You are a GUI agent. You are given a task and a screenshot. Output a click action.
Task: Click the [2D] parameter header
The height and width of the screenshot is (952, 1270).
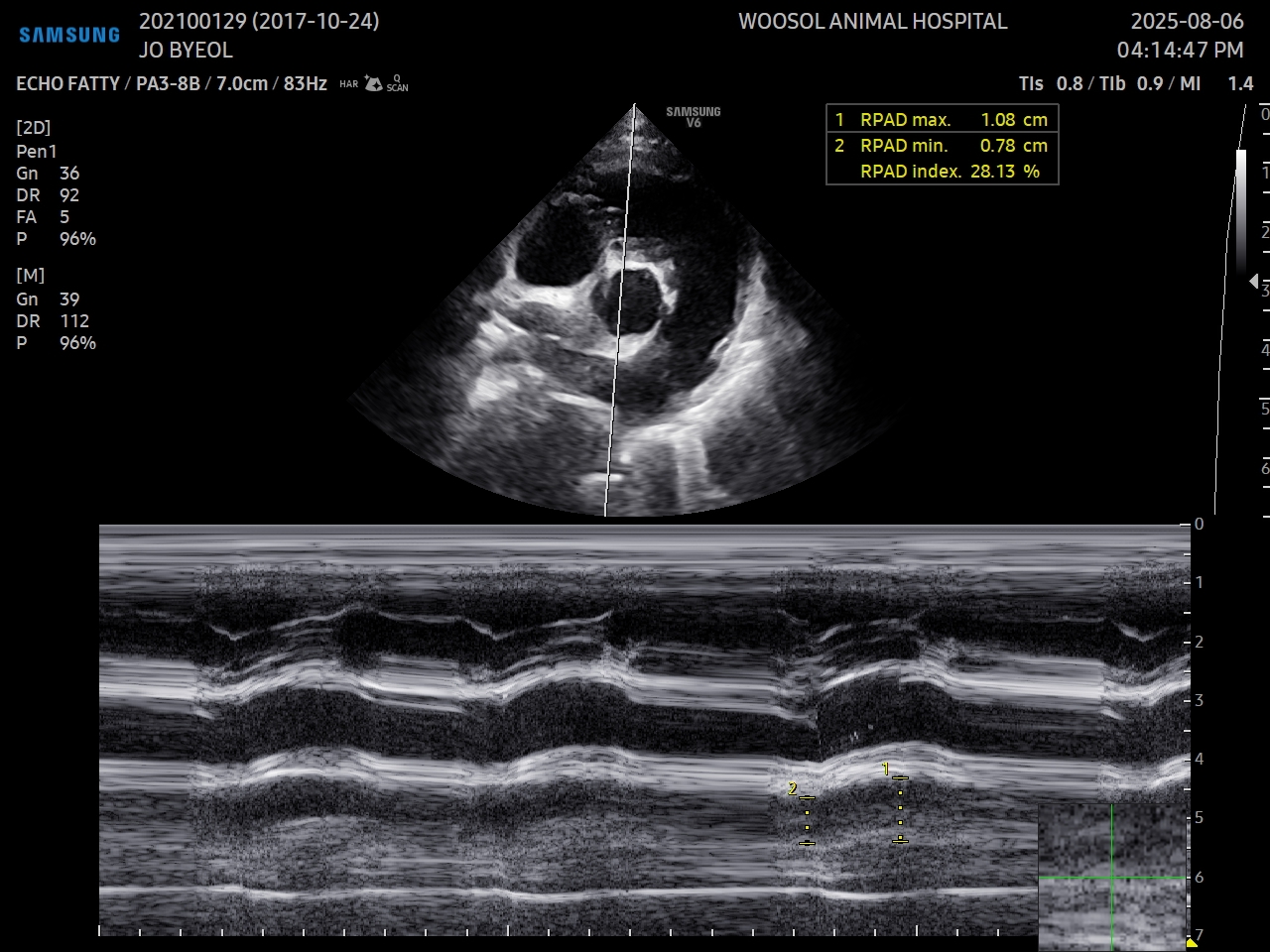pyautogui.click(x=34, y=128)
